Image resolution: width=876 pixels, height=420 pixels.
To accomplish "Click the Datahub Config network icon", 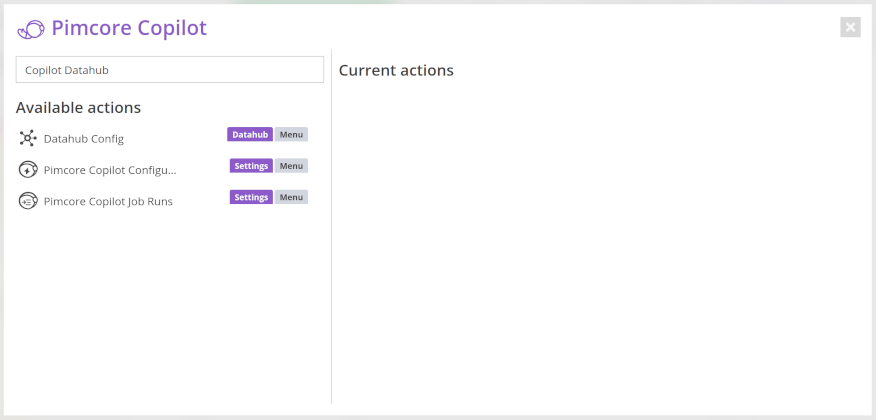I will (x=27, y=138).
